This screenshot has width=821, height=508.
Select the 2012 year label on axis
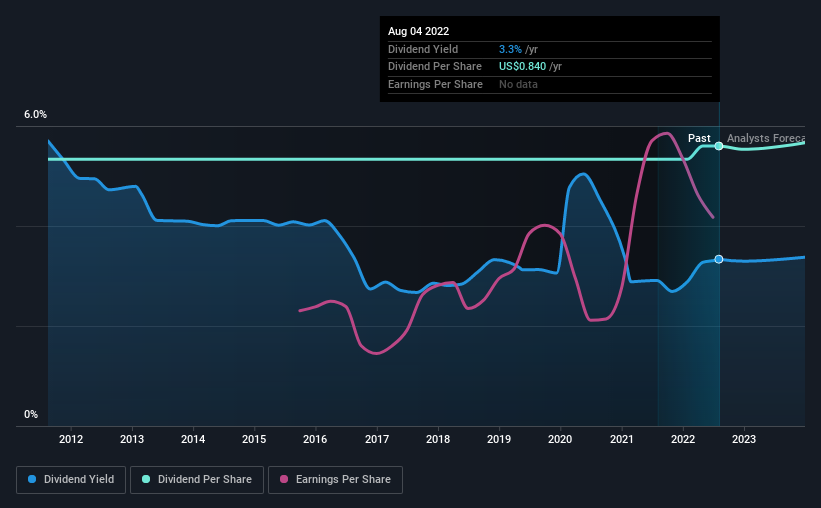71,439
